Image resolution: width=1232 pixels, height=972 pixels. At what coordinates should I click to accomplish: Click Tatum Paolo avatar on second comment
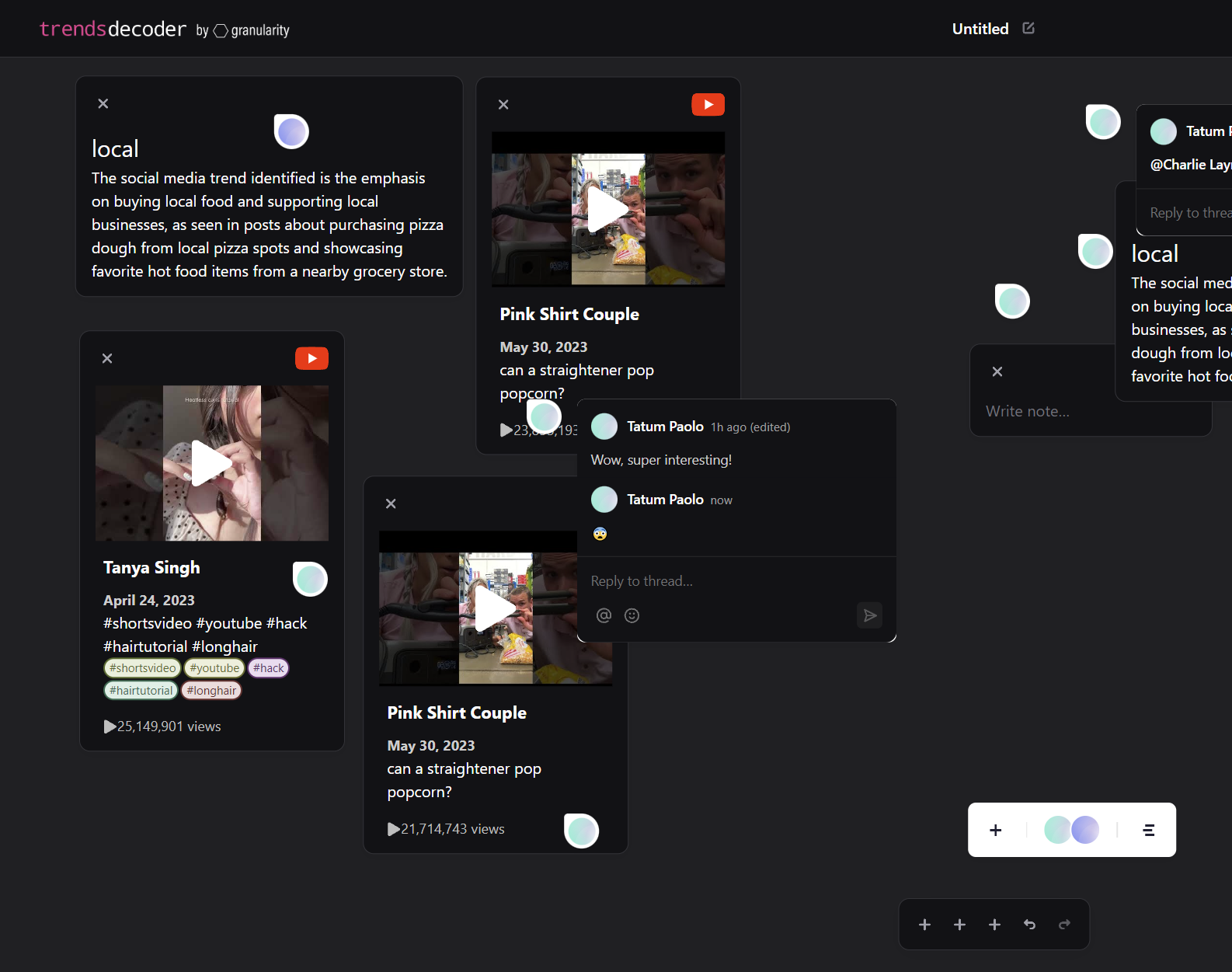604,500
